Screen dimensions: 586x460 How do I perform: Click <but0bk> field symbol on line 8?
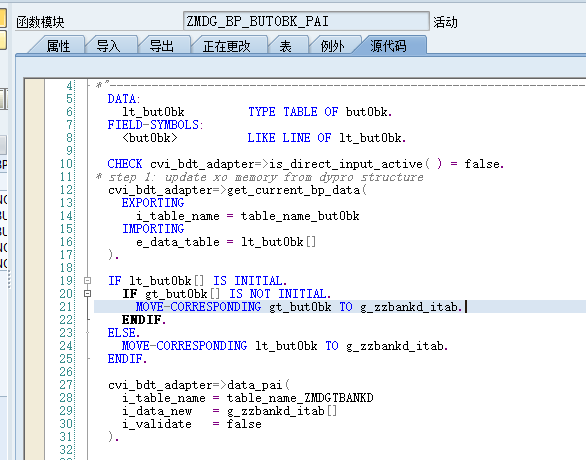149,138
